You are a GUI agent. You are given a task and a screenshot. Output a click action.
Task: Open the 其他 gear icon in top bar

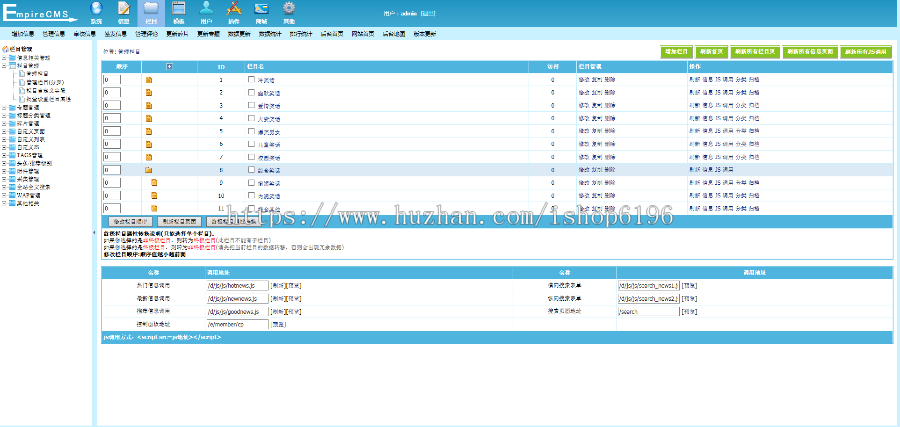point(289,9)
